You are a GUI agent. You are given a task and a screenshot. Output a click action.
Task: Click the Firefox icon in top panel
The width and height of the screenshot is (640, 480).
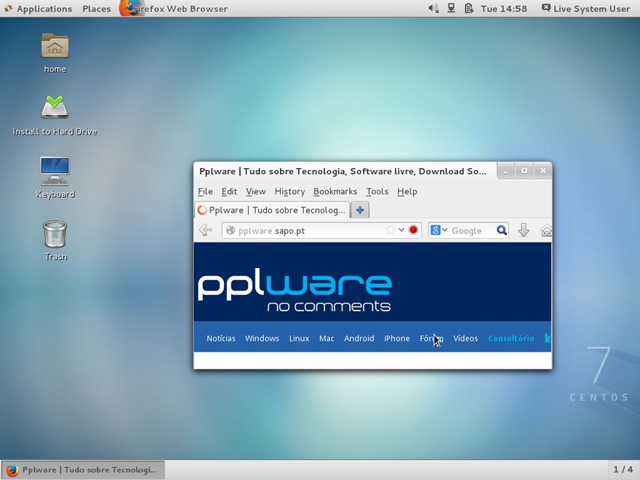click(130, 8)
